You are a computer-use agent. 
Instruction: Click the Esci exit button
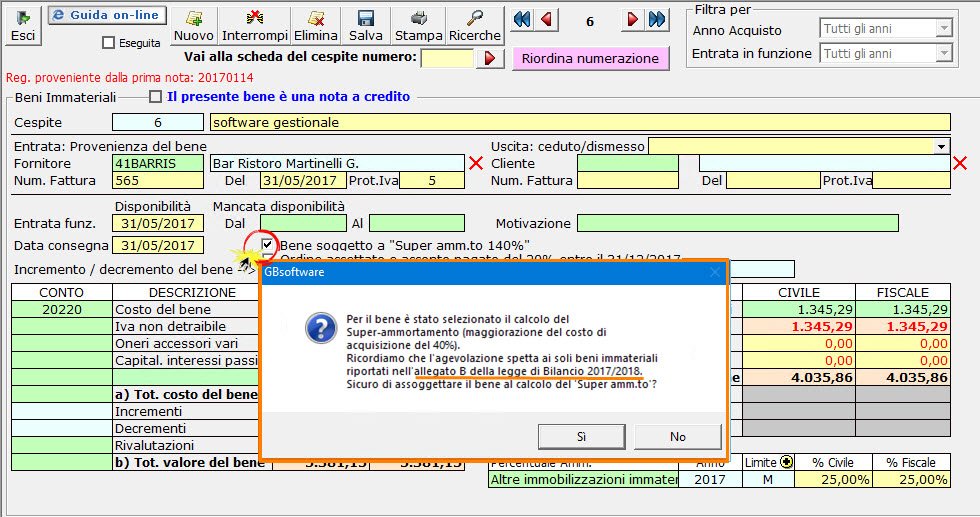[x=23, y=26]
